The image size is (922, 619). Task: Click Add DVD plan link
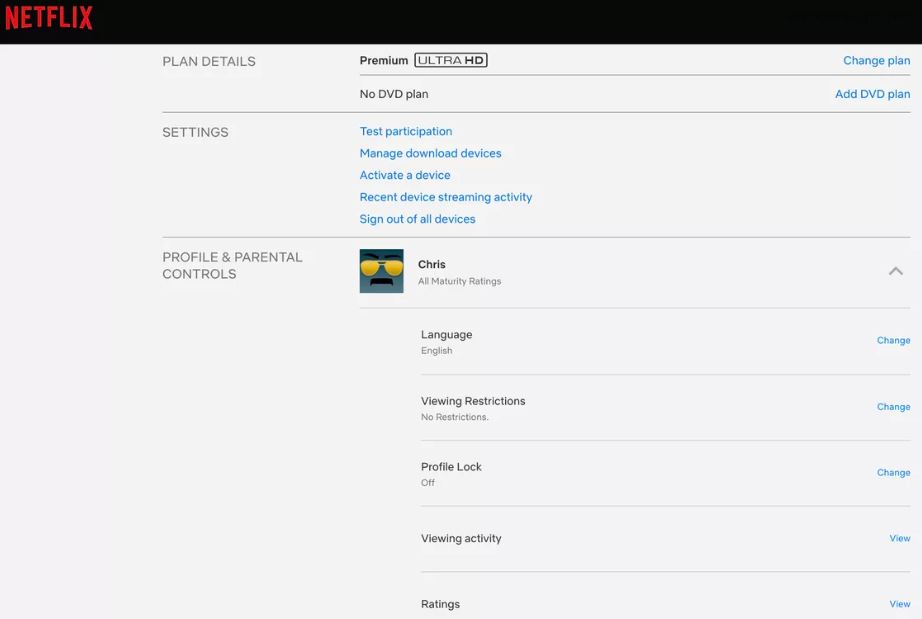pyautogui.click(x=872, y=94)
